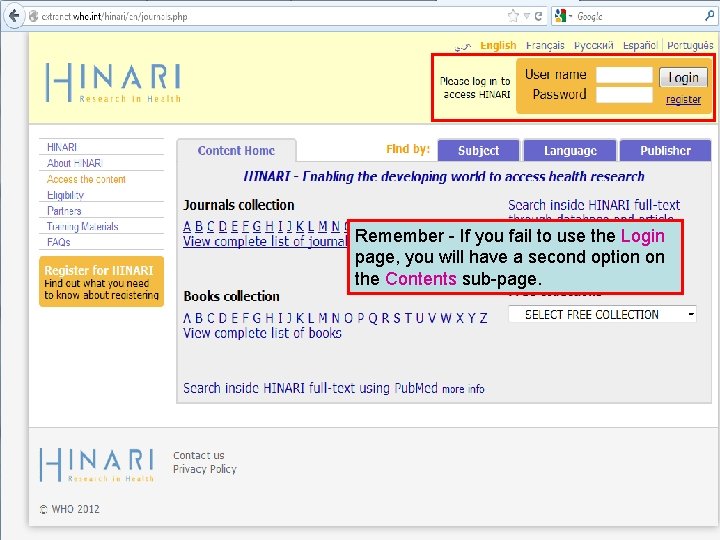The height and width of the screenshot is (540, 720).
Task: Click books letter Z link
Action: pyautogui.click(x=483, y=318)
